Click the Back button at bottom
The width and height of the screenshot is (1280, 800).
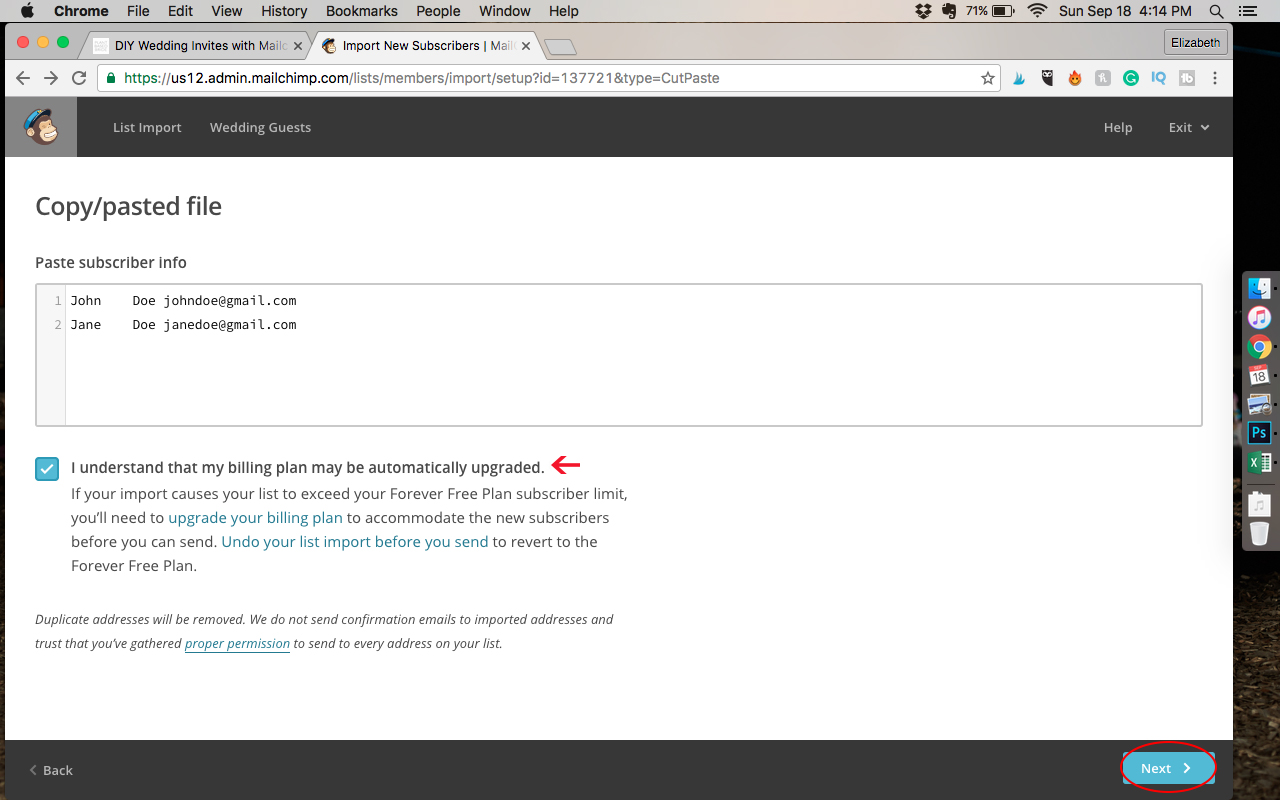click(51, 770)
